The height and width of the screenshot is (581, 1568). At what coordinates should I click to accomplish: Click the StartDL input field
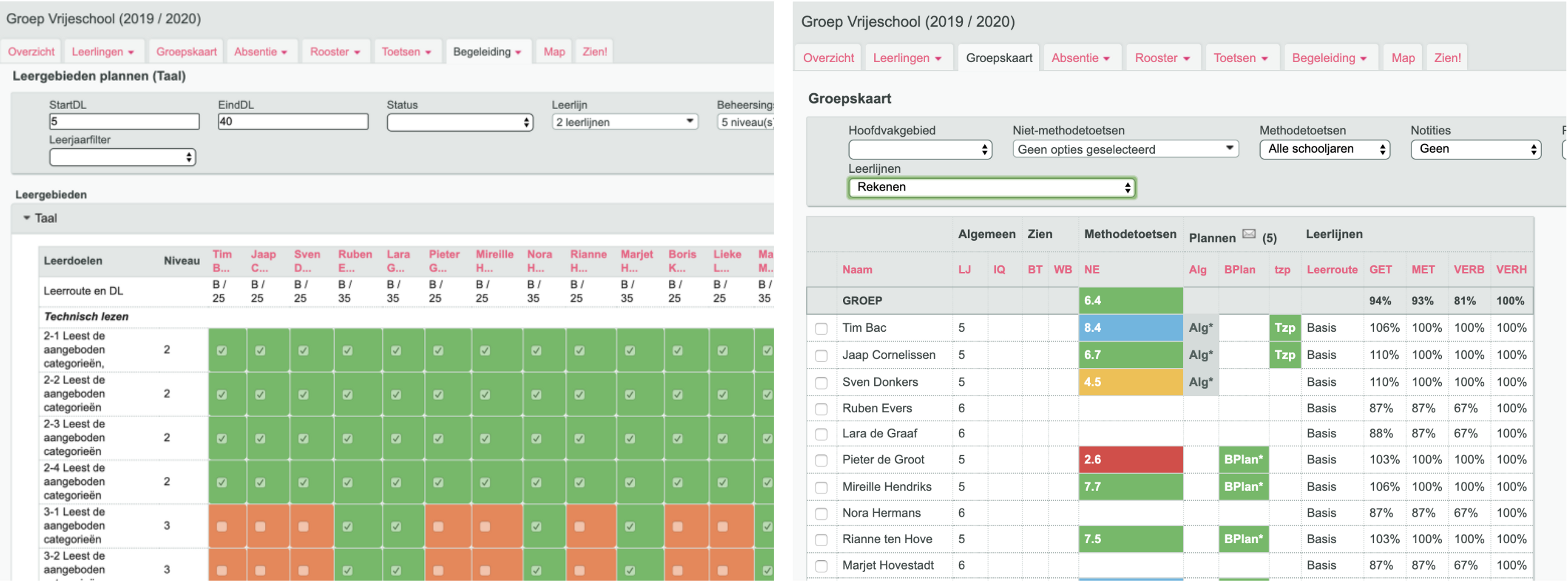click(x=124, y=122)
